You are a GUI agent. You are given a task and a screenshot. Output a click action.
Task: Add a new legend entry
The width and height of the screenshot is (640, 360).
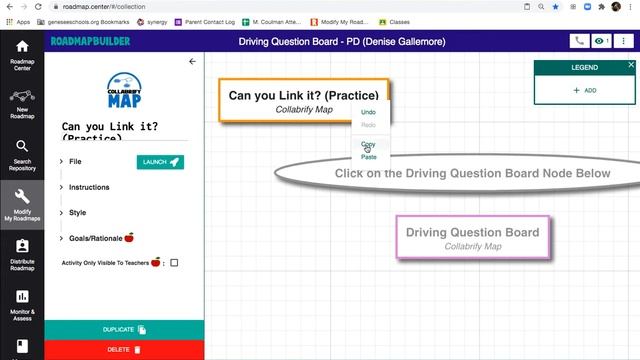click(584, 90)
